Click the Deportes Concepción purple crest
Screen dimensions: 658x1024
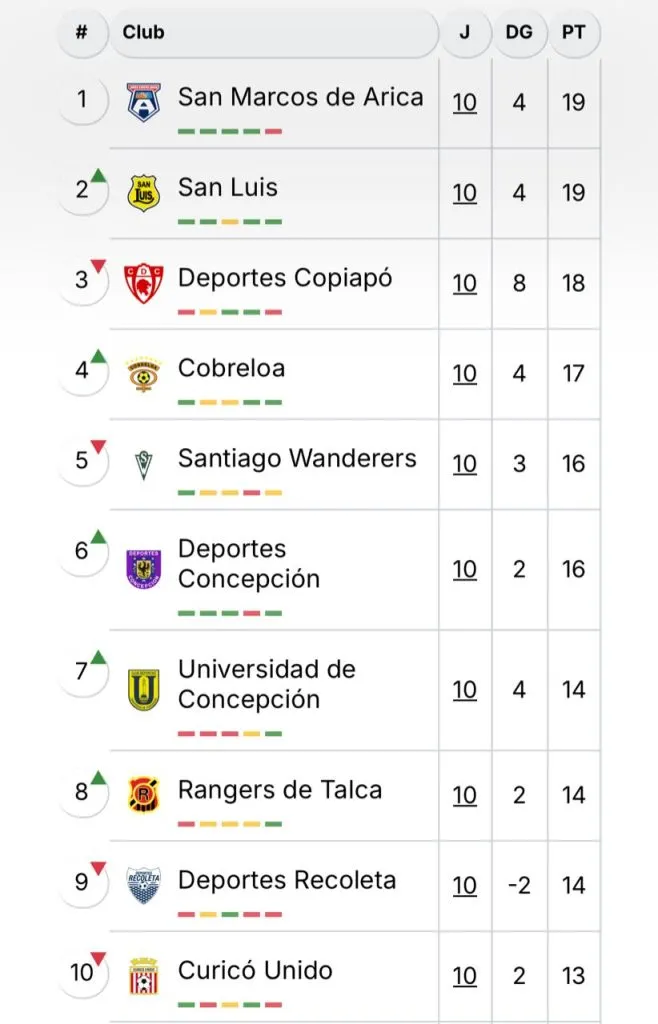pos(144,569)
